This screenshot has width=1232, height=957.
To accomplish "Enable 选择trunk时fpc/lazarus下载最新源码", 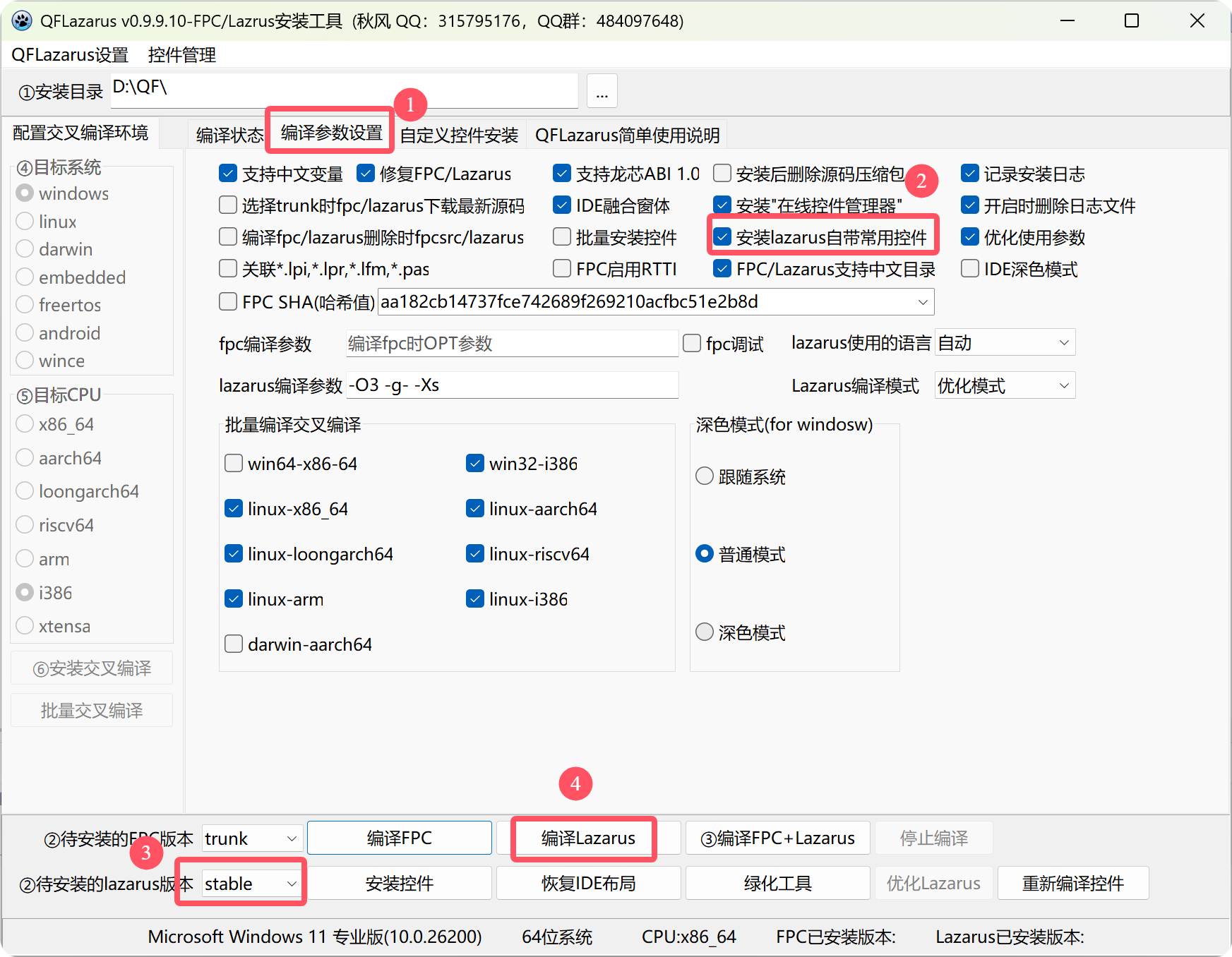I will pos(227,205).
